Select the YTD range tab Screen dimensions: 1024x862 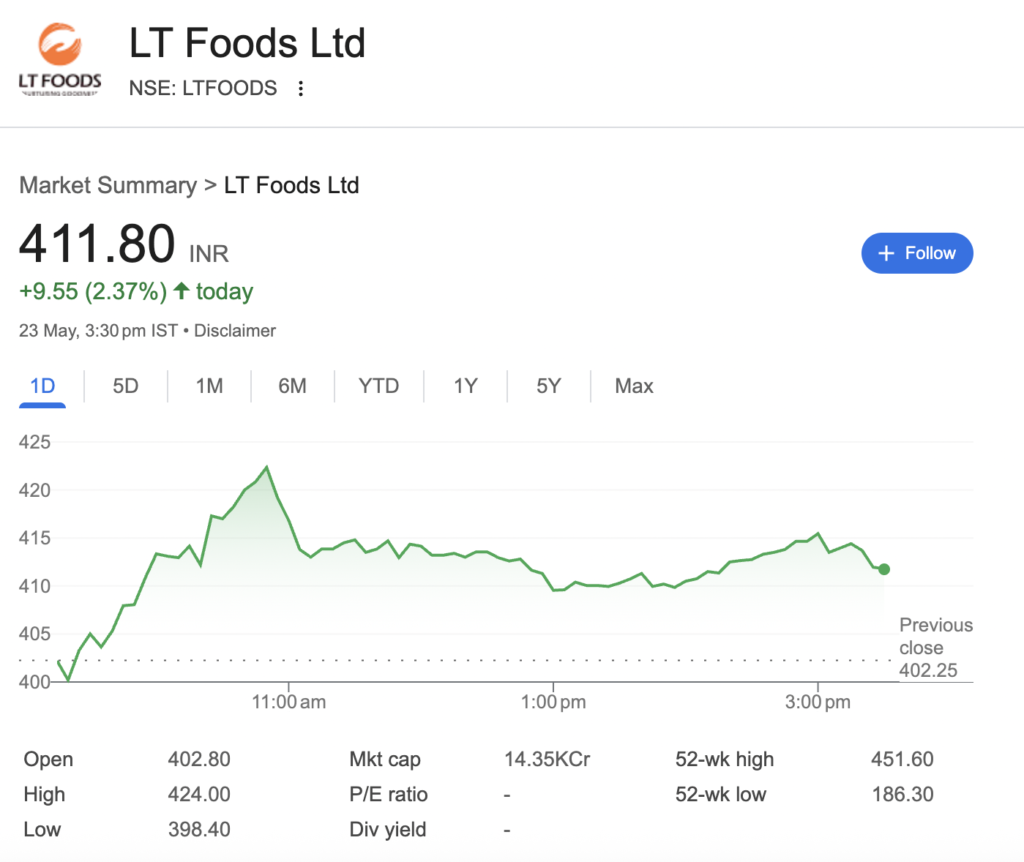tap(379, 386)
